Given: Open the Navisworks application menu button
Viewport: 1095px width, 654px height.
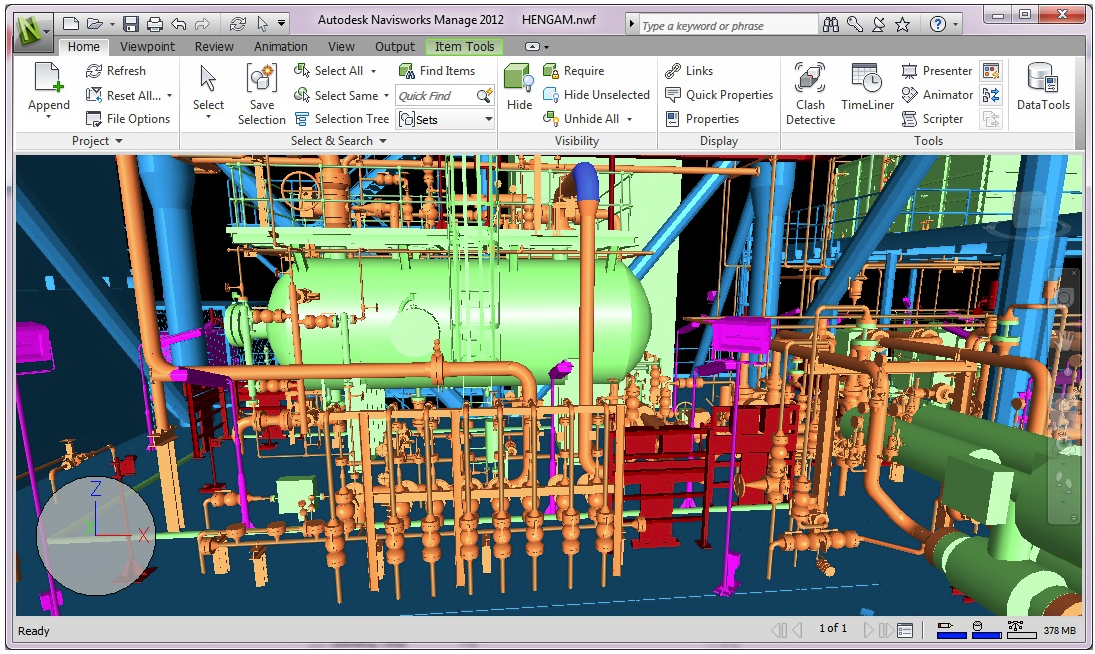Looking at the screenshot, I should 34,34.
